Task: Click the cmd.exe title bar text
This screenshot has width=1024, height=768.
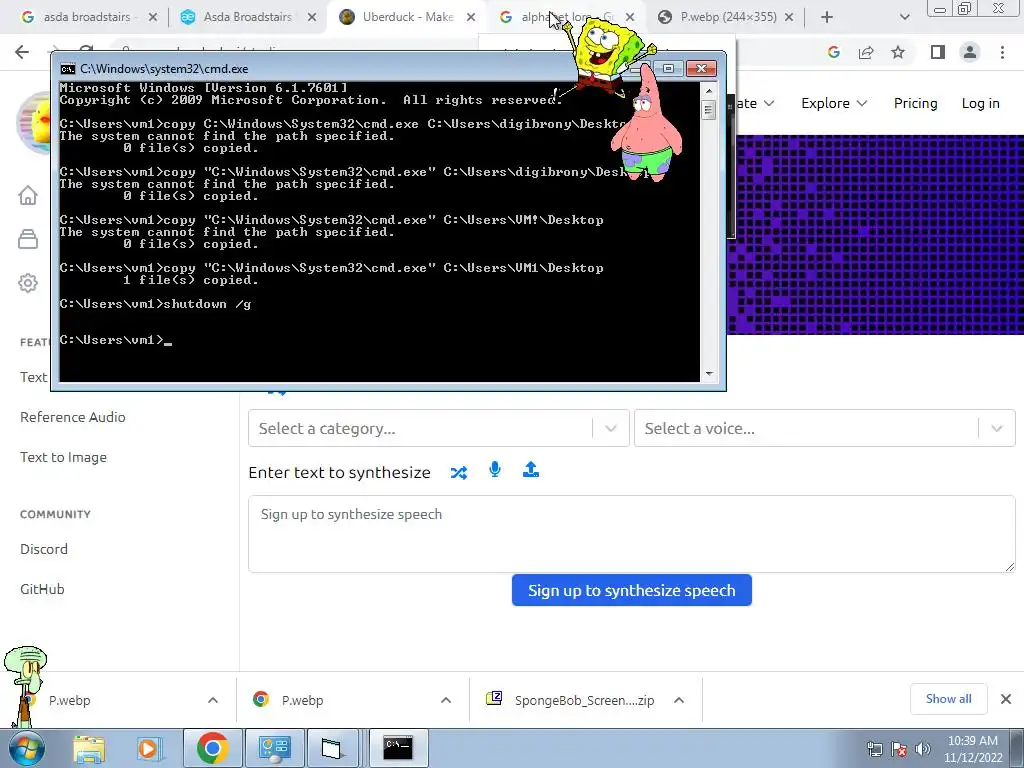Action: 164,69
